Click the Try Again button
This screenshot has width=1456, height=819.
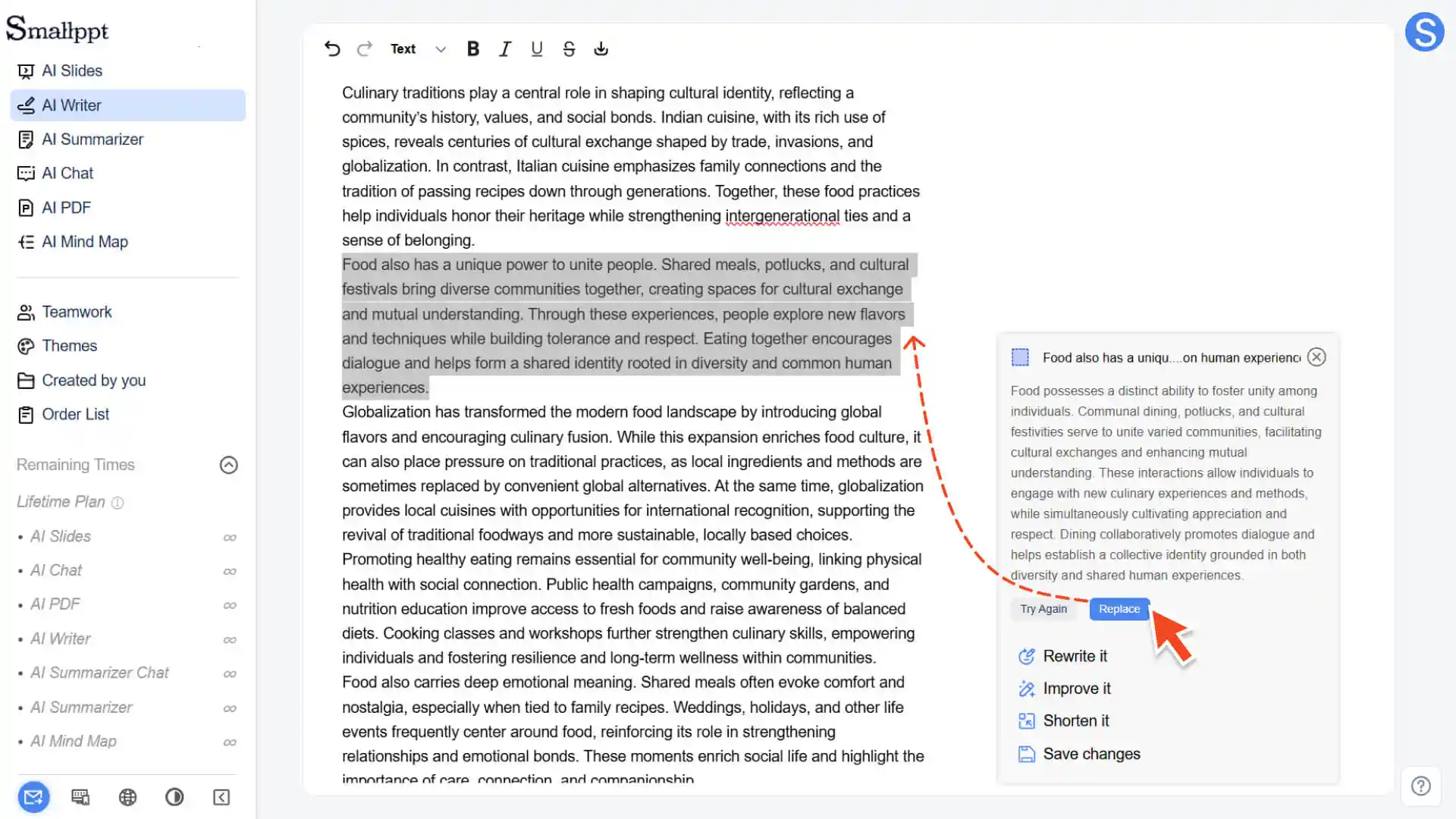tap(1043, 609)
